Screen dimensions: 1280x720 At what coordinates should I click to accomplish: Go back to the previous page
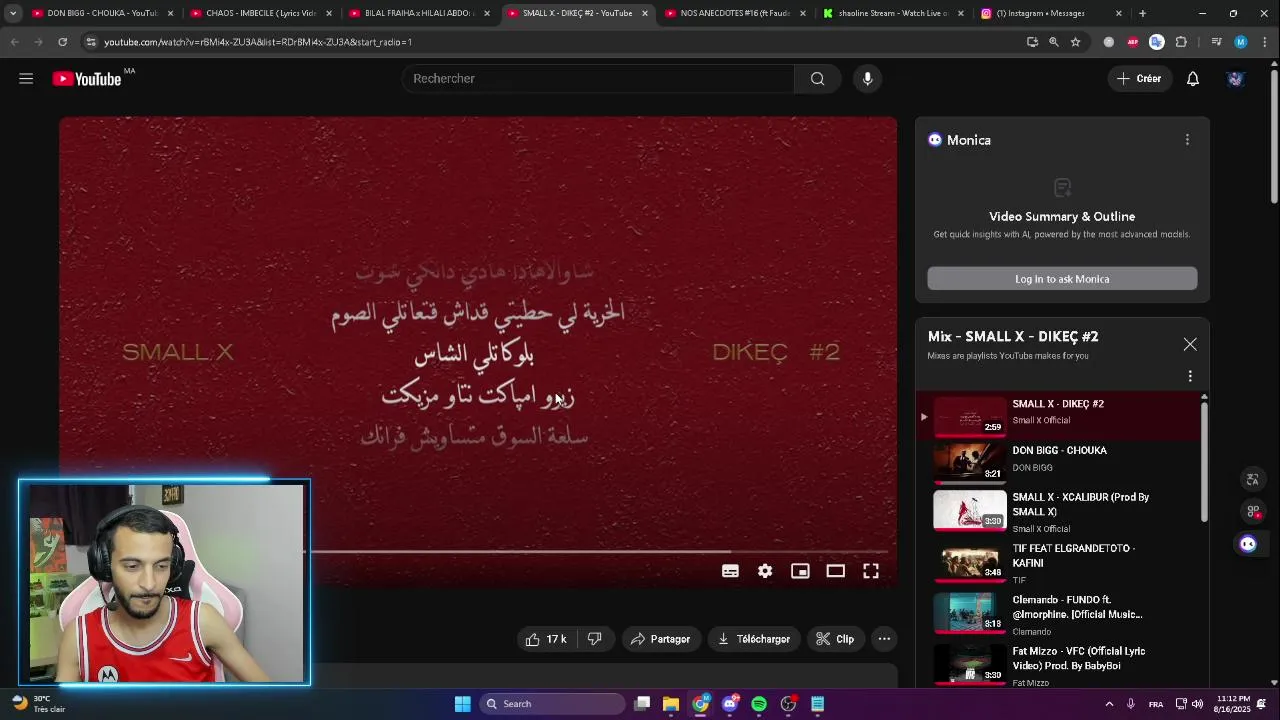pos(14,42)
